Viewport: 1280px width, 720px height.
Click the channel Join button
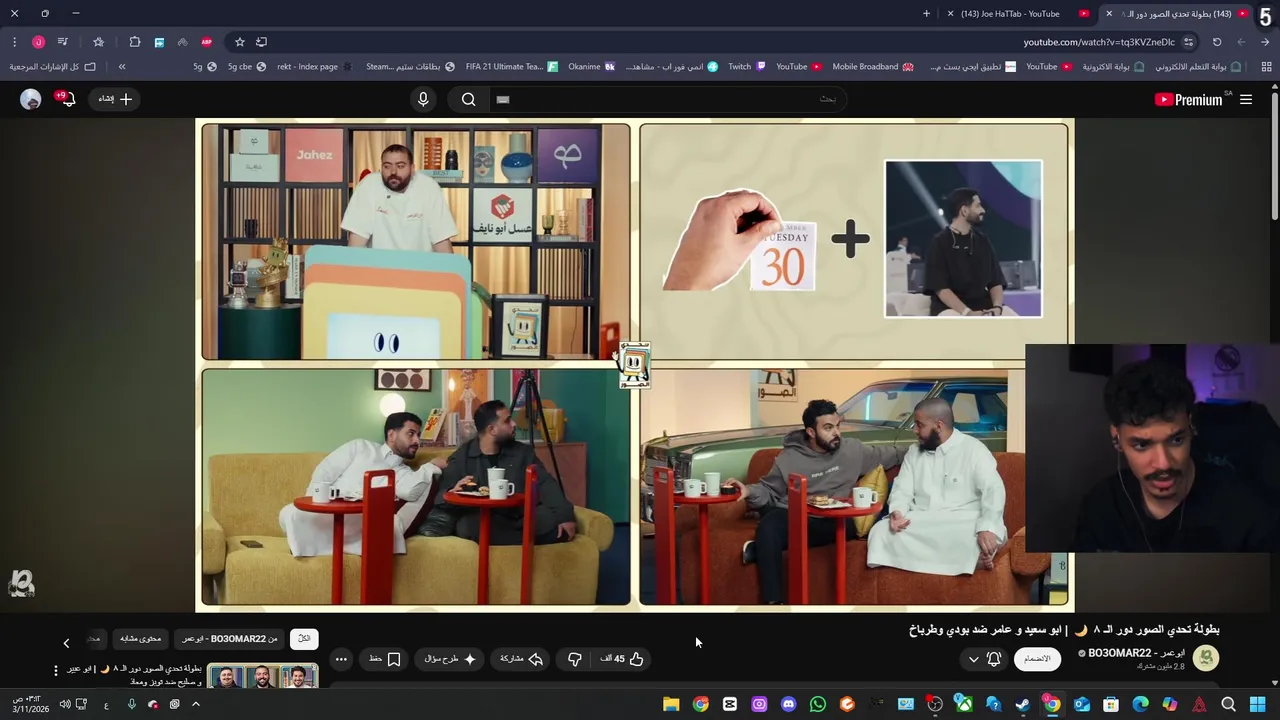(1037, 659)
